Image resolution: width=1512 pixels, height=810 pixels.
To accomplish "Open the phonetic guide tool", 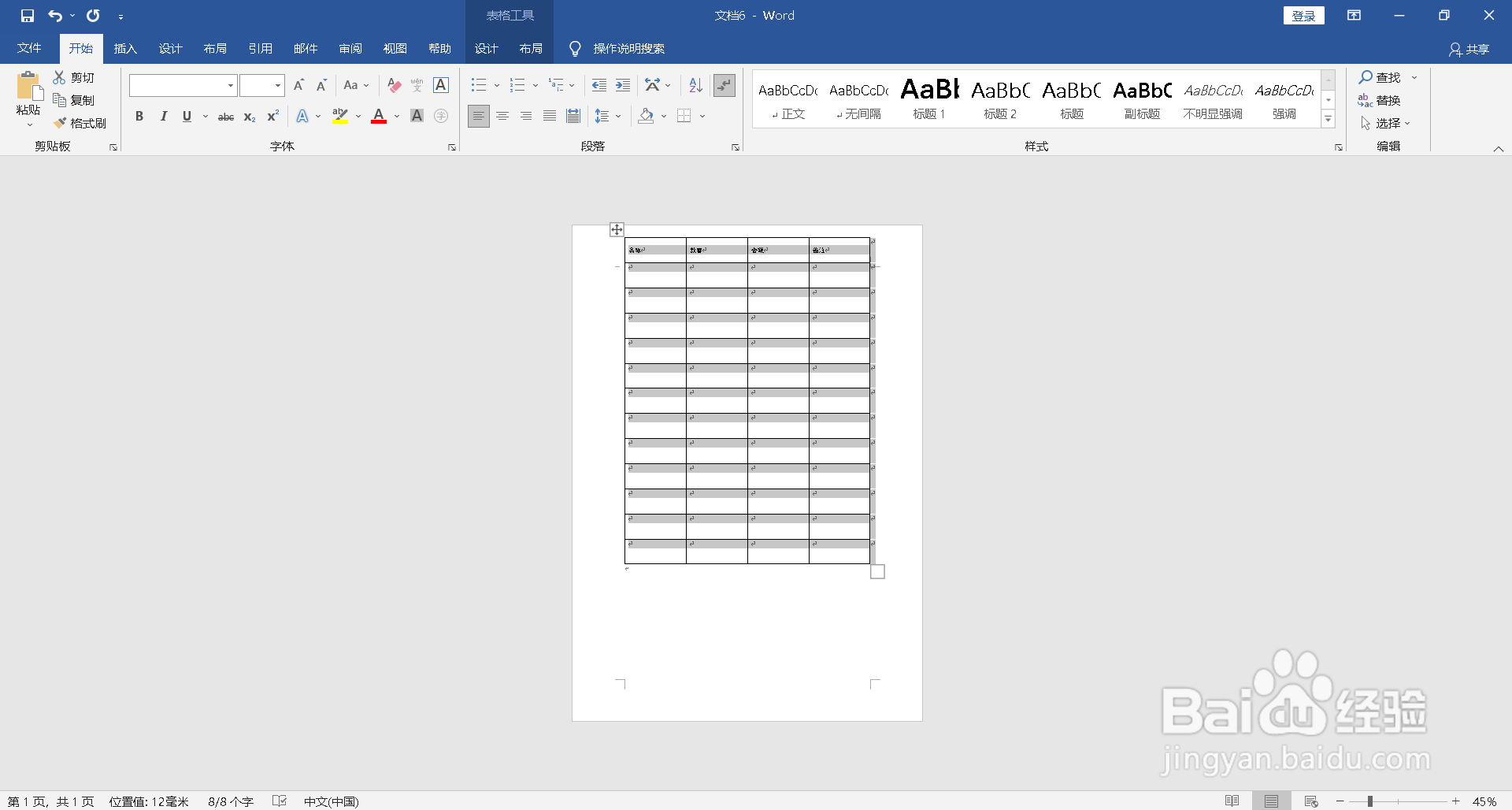I will pos(417,85).
